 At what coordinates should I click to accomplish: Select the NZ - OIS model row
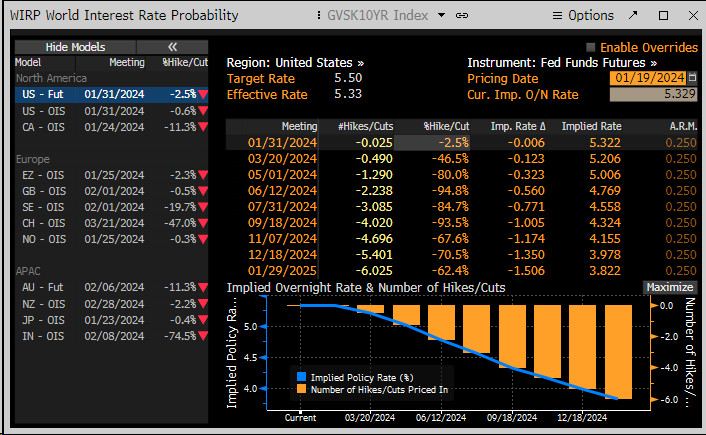(112, 304)
